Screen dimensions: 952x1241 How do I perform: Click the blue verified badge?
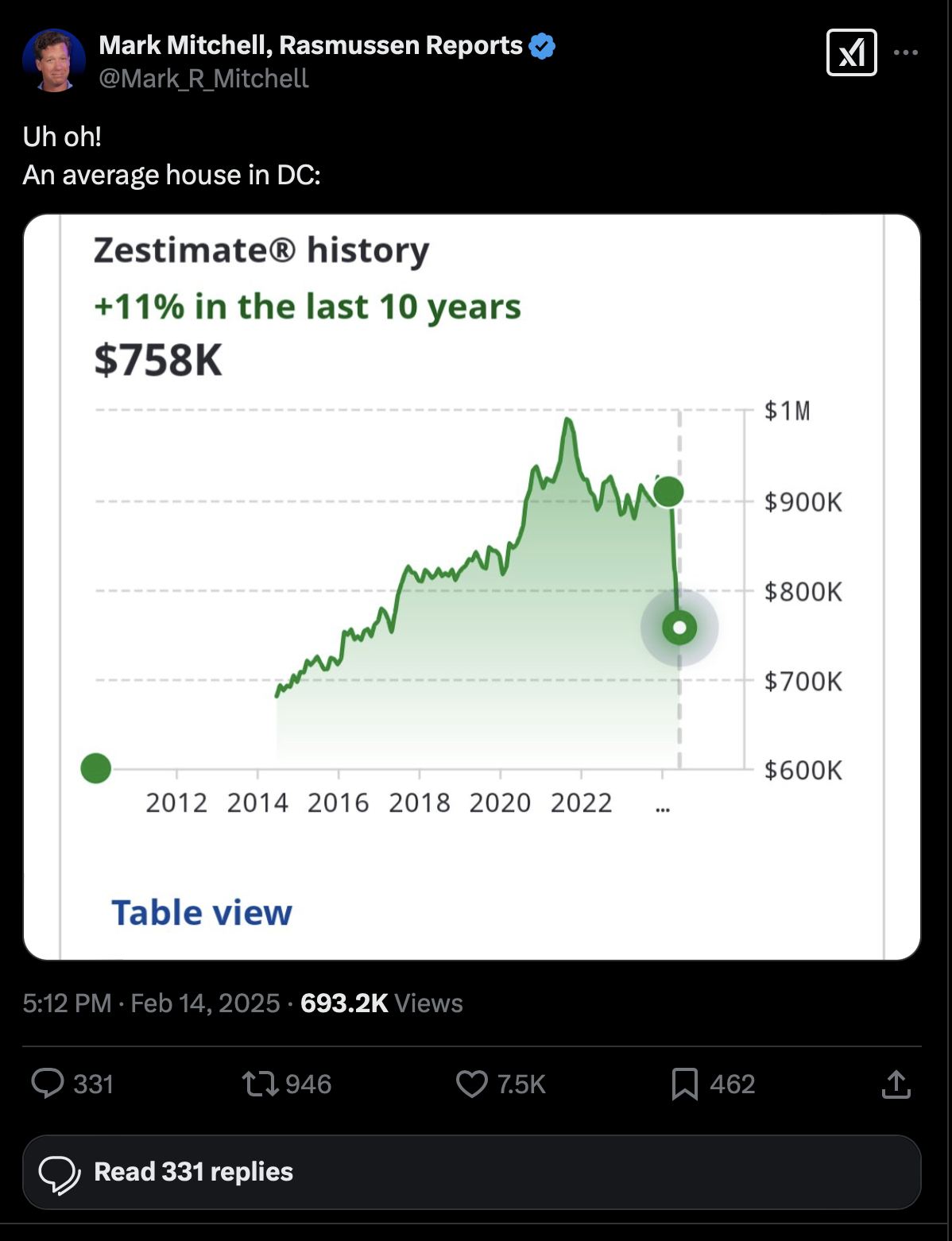(543, 46)
